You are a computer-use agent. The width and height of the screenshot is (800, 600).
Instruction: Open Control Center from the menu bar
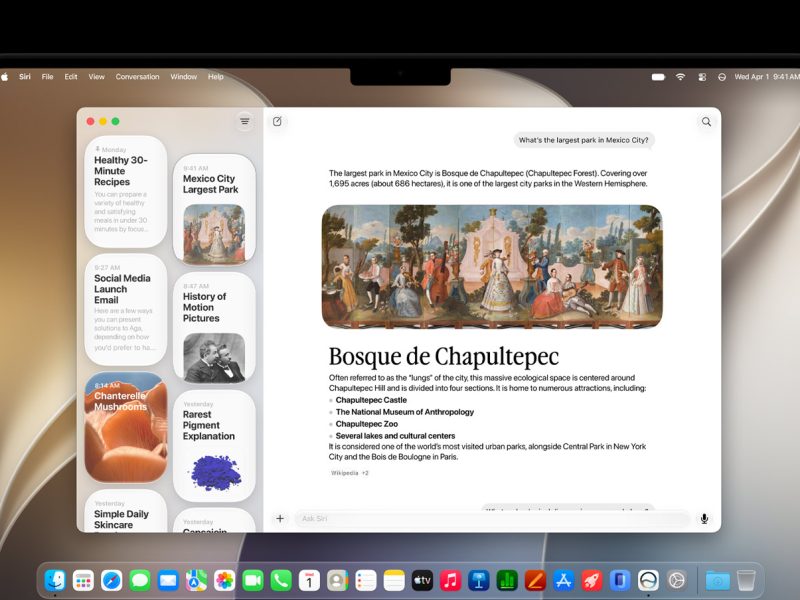tap(702, 77)
